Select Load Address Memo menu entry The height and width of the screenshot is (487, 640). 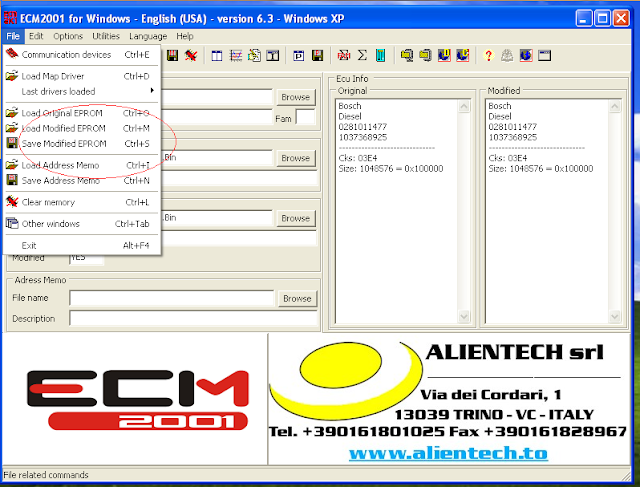(82, 165)
